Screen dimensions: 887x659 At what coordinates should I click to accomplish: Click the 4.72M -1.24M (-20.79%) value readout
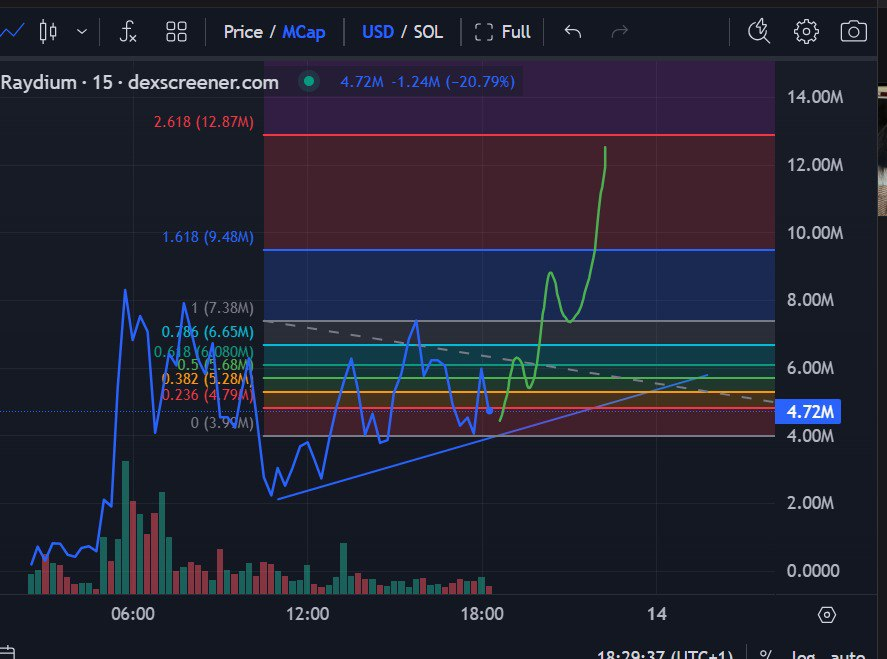(428, 81)
